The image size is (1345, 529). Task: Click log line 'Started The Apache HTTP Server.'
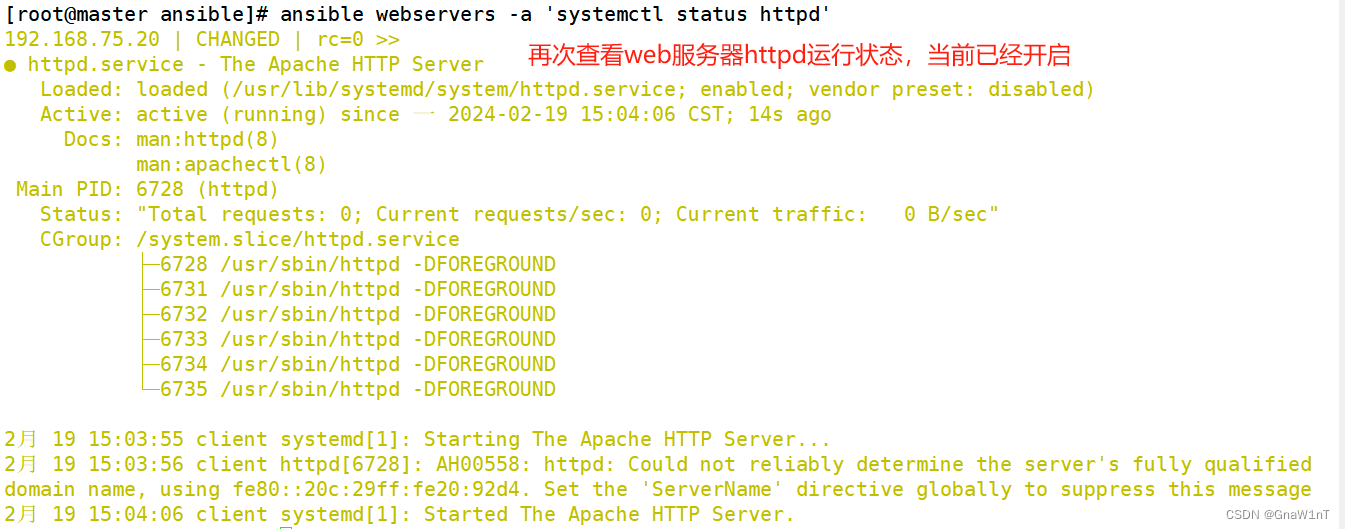tap(610, 514)
